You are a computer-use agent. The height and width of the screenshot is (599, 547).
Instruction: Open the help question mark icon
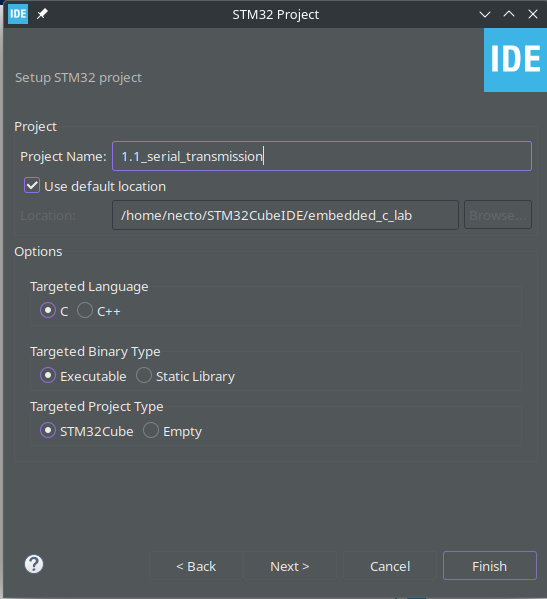tap(34, 564)
